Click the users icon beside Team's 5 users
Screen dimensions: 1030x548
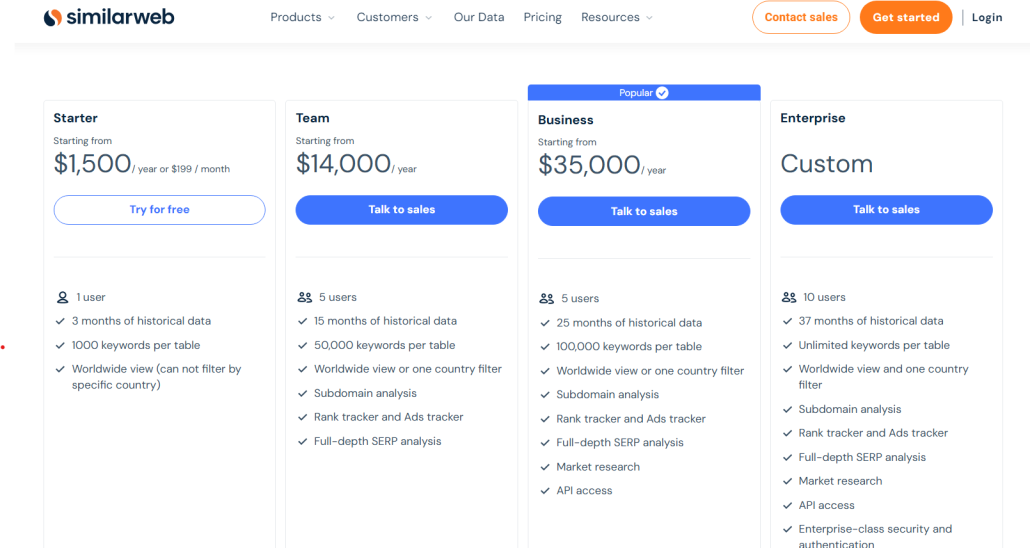coord(304,297)
